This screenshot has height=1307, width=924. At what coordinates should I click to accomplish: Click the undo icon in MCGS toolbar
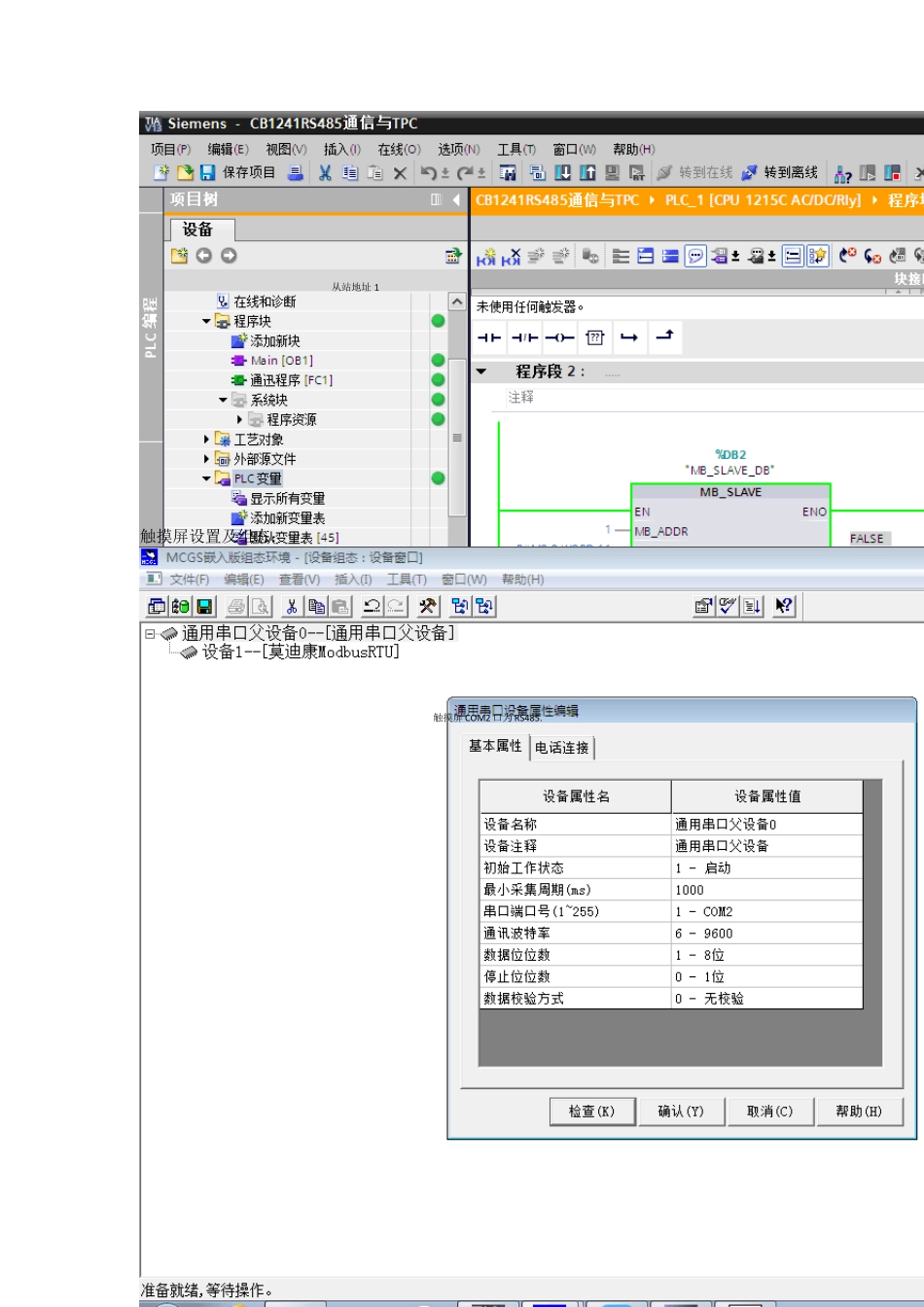(372, 606)
